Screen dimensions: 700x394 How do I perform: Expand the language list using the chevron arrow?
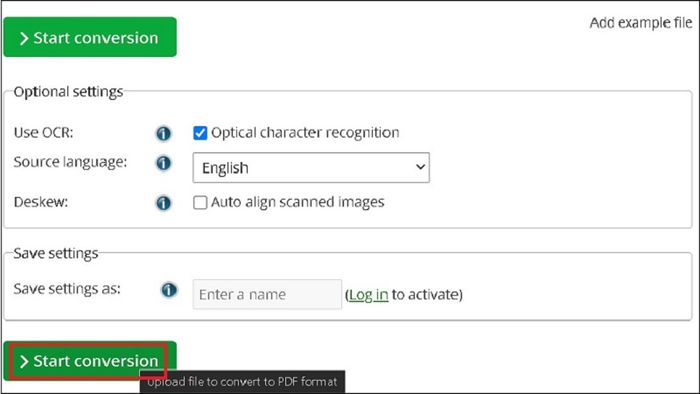tap(420, 167)
